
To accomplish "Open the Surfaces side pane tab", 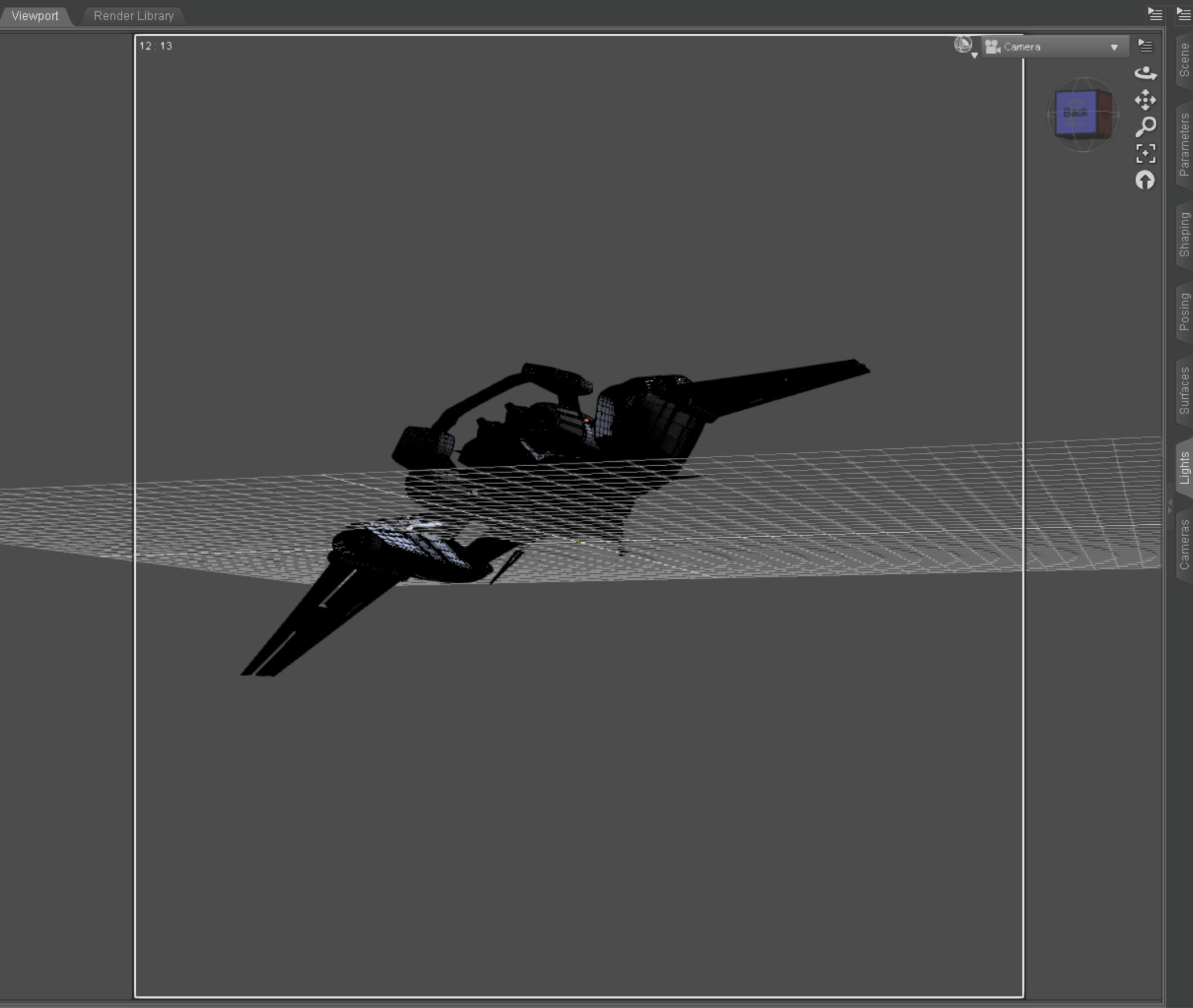I will (x=1184, y=390).
